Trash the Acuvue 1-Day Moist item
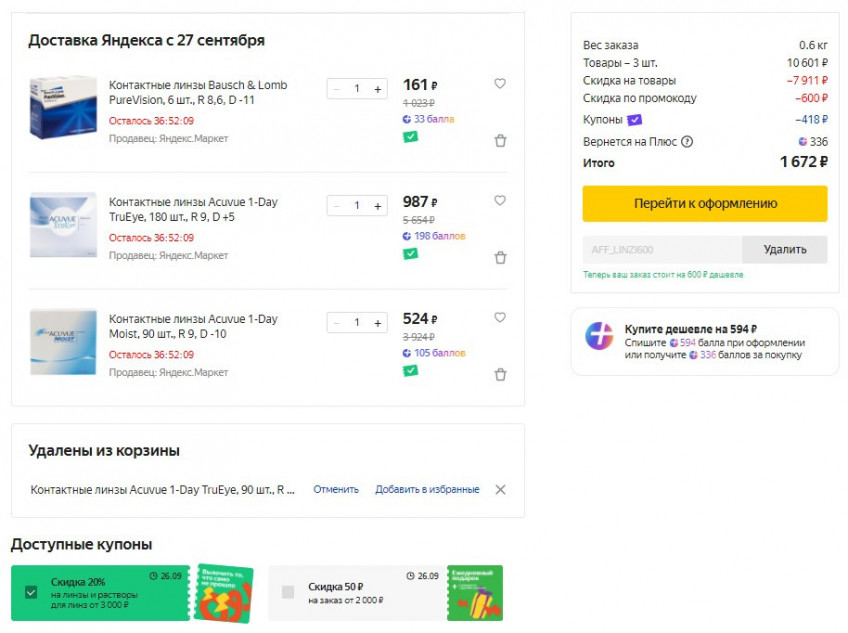848x633 pixels. [500, 375]
